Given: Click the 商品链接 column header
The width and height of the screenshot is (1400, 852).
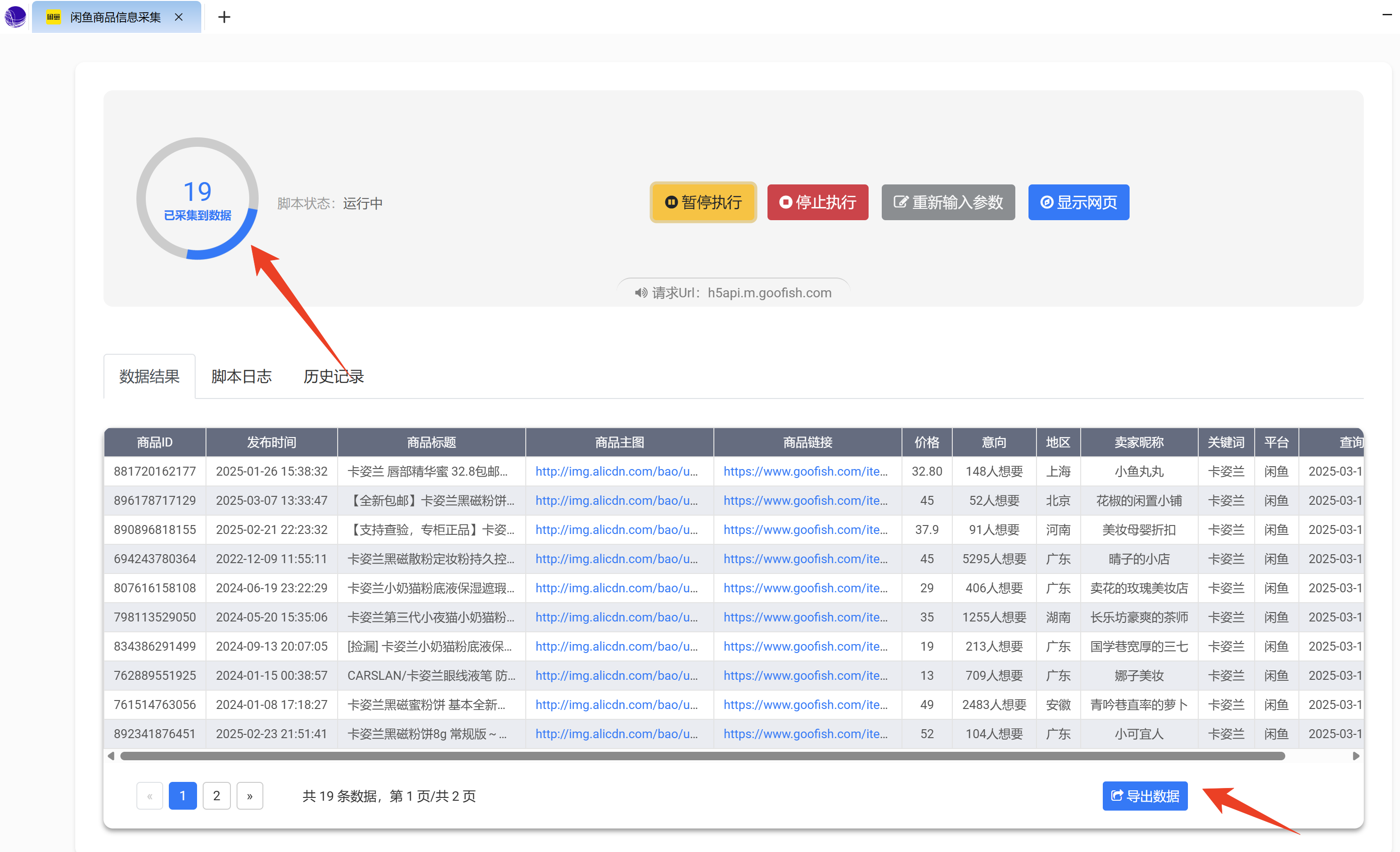Looking at the screenshot, I should (807, 442).
